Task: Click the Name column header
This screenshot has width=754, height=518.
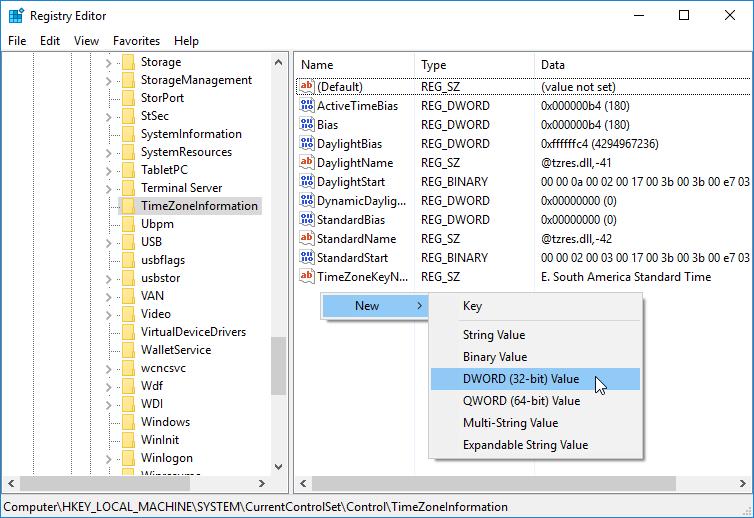Action: tap(354, 65)
